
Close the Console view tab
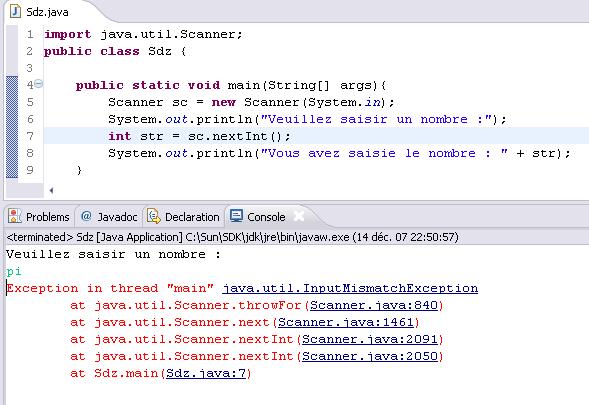pyautogui.click(x=299, y=216)
